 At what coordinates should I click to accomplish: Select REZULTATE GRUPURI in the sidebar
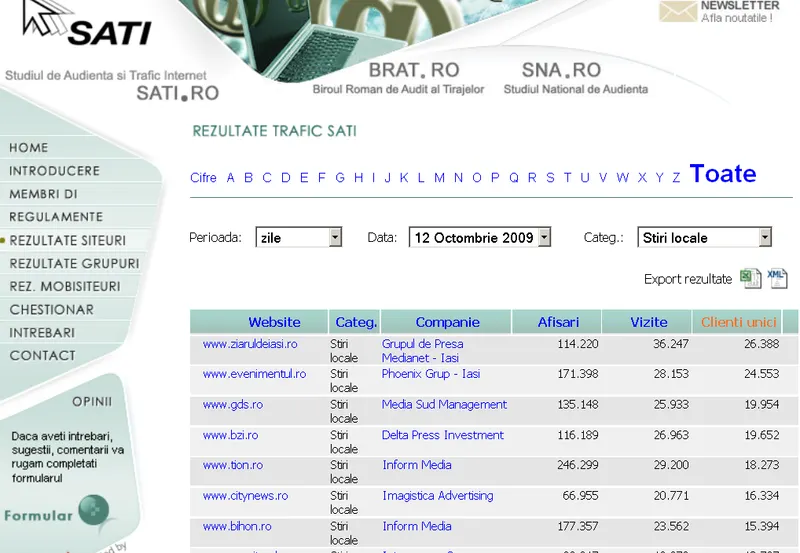coord(74,263)
